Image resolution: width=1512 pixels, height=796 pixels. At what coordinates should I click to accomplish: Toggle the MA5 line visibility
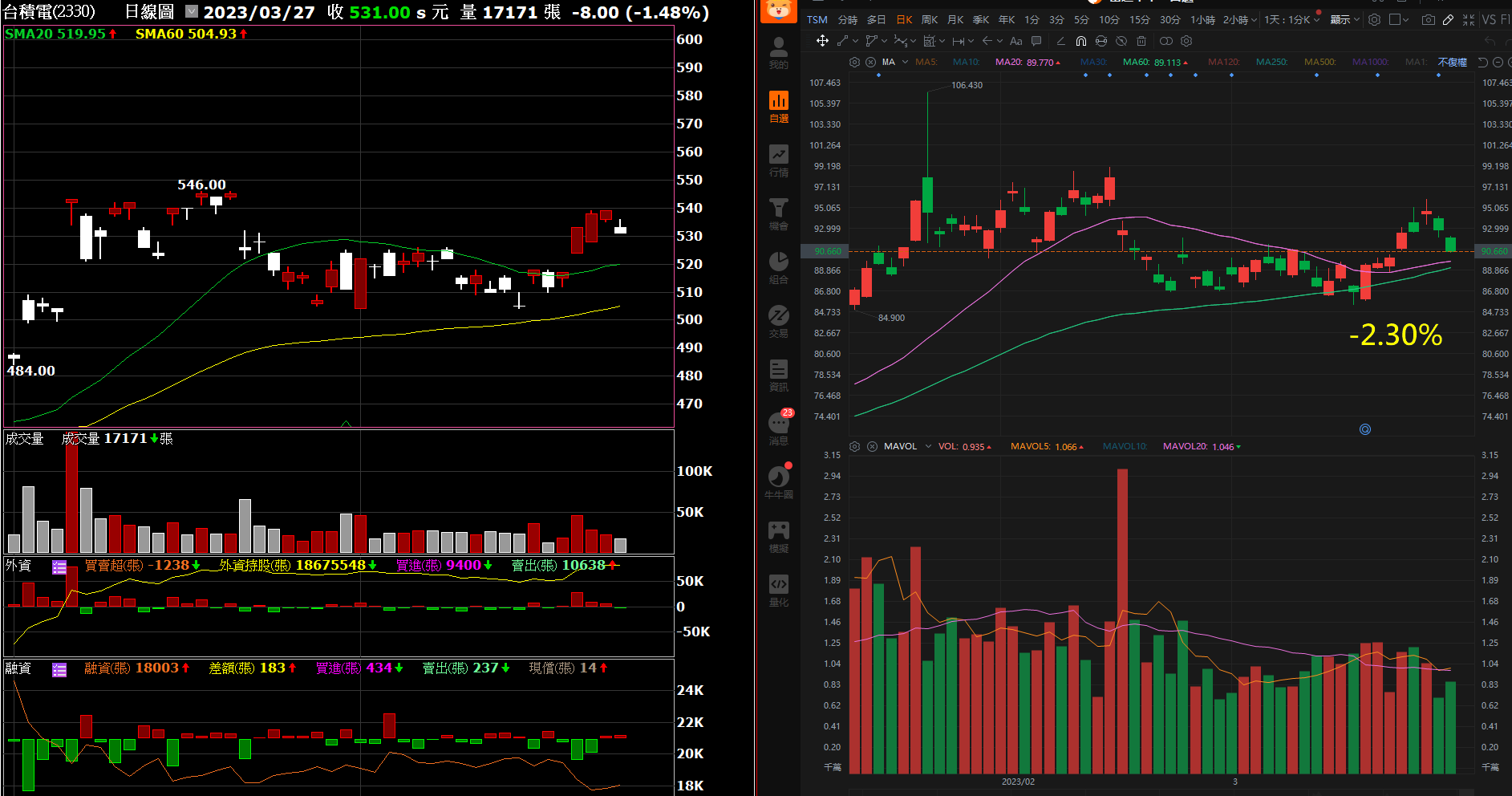pos(926,62)
